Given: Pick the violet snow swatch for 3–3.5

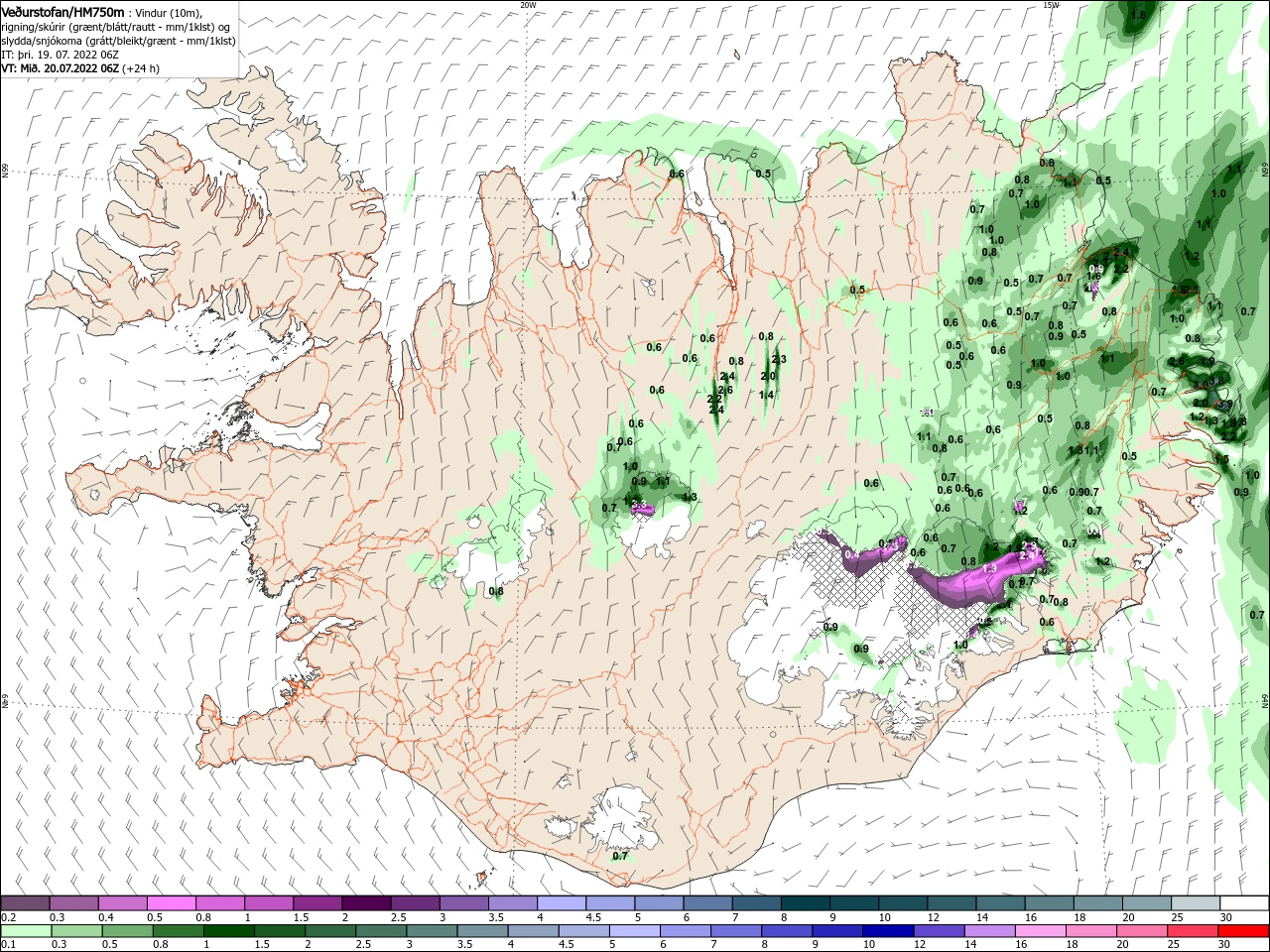Looking at the screenshot, I should (464, 903).
